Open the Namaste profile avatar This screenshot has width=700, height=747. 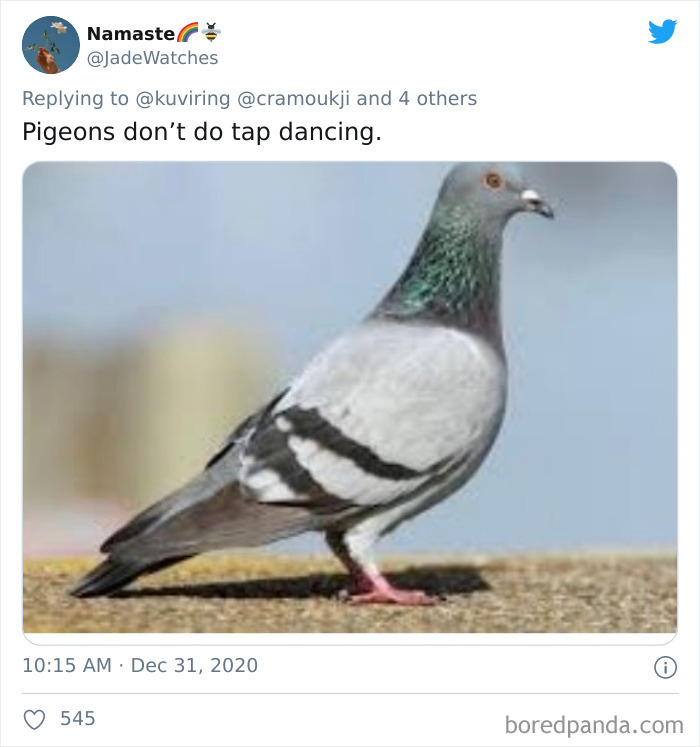tap(51, 45)
